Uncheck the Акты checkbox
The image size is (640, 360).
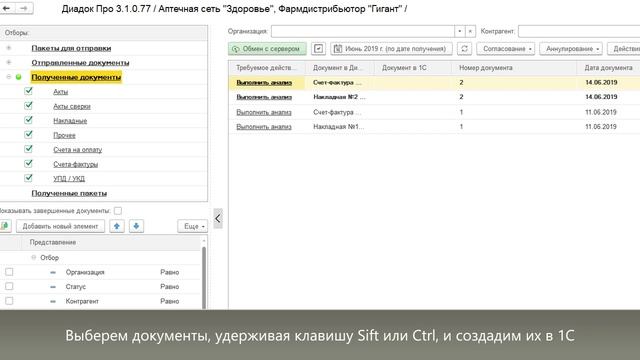(28, 91)
